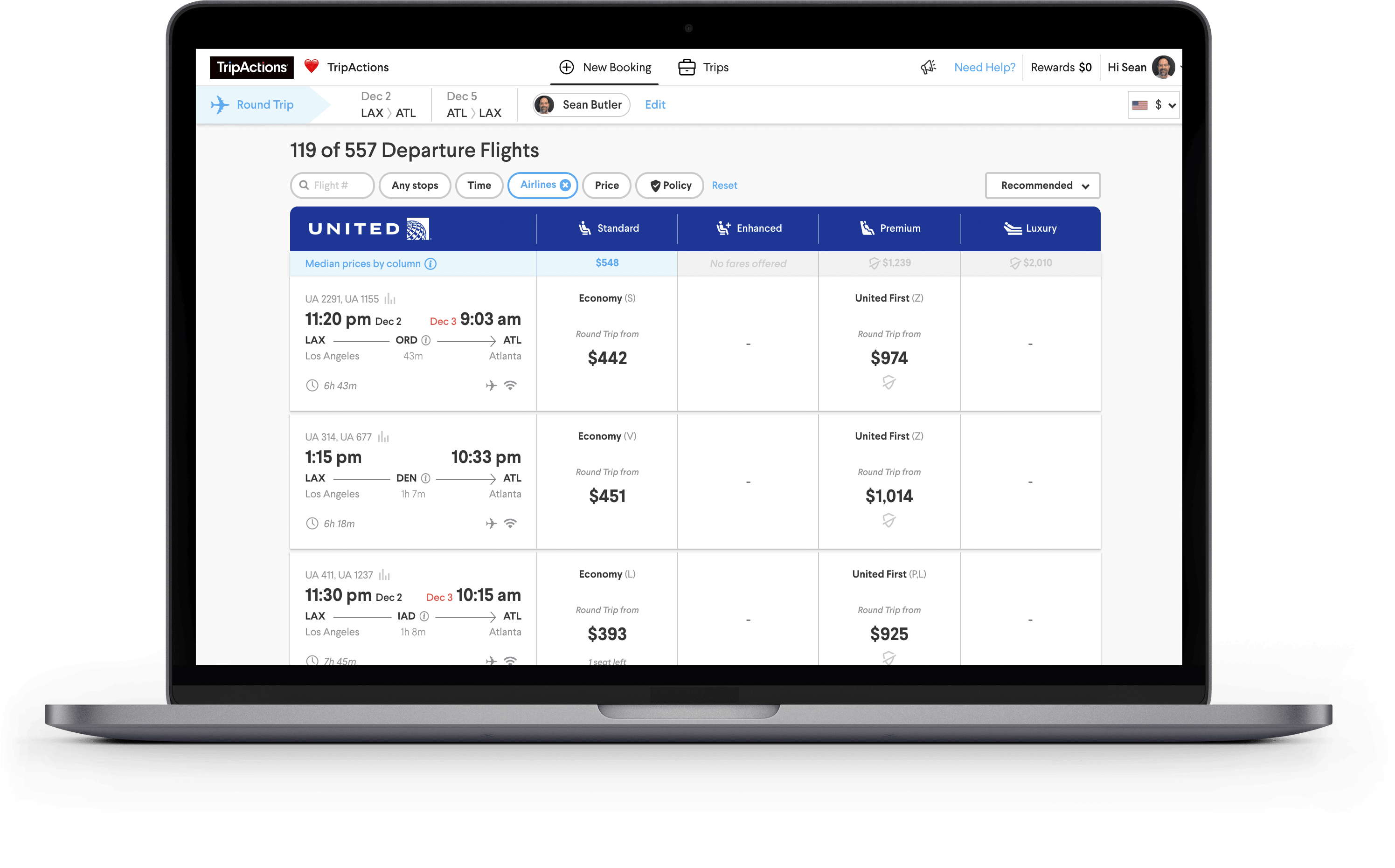Image resolution: width=1395 pixels, height=868 pixels.
Task: Click the Standard column header
Action: point(608,229)
